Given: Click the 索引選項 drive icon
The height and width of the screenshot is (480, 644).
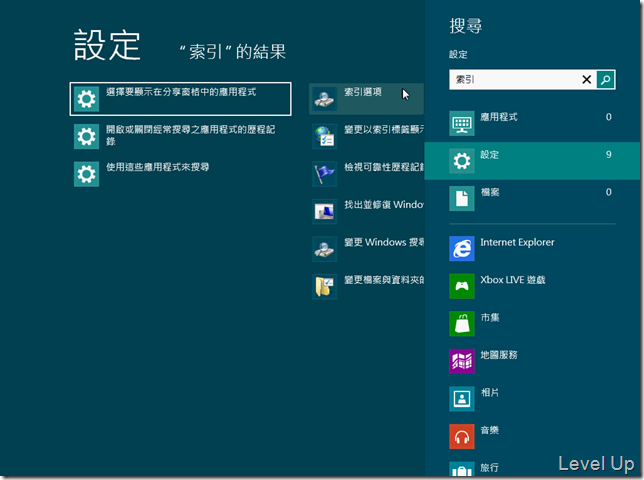Looking at the screenshot, I should click(x=324, y=99).
